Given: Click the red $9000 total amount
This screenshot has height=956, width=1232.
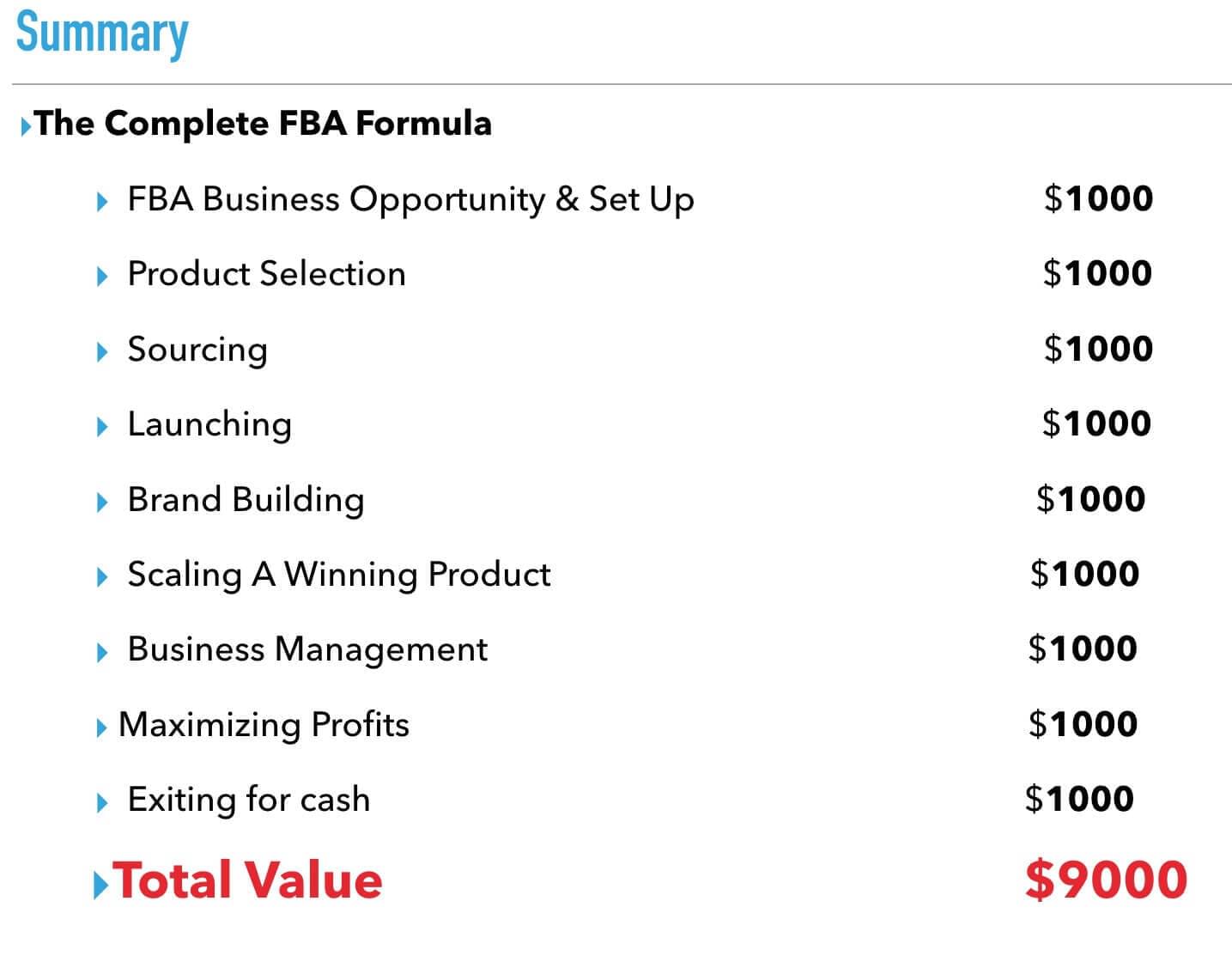Looking at the screenshot, I should click(x=1106, y=880).
